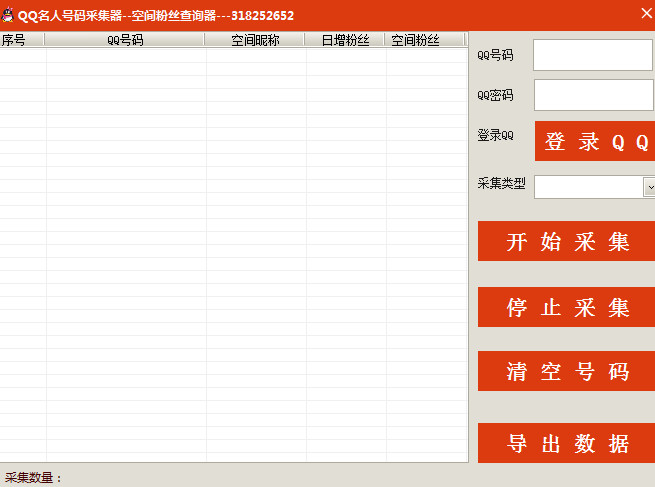Sort by the 序号 column header
This screenshot has width=655, height=487.
point(14,40)
